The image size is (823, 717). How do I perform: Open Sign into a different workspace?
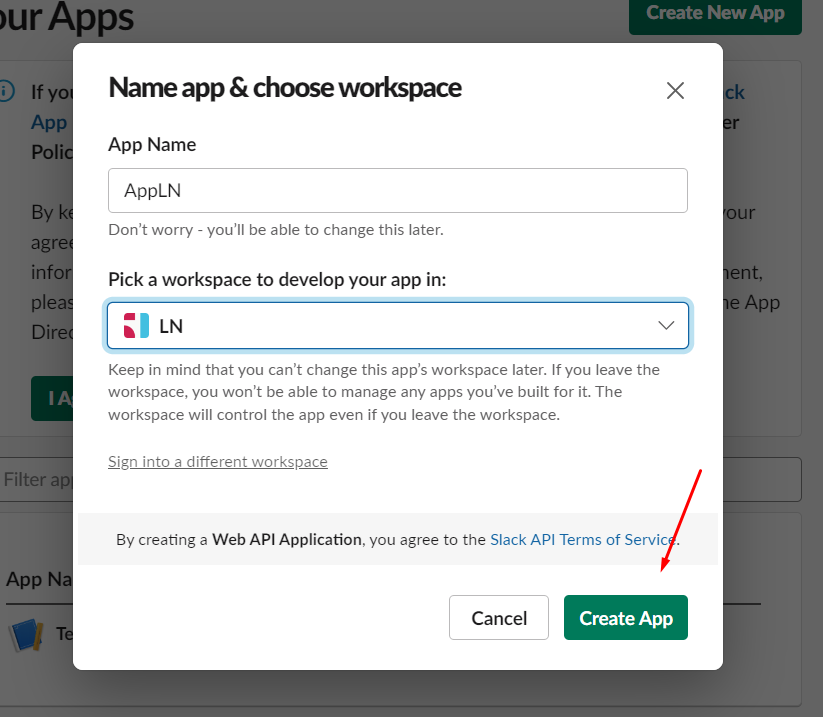tap(217, 461)
